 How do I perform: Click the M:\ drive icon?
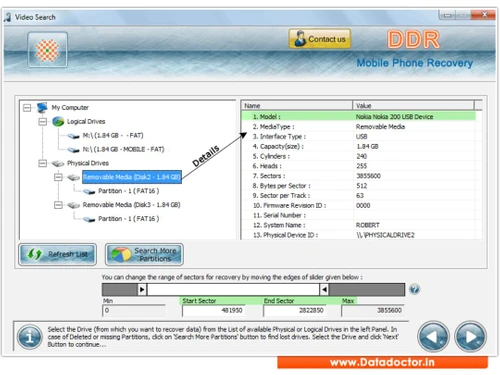click(x=73, y=136)
